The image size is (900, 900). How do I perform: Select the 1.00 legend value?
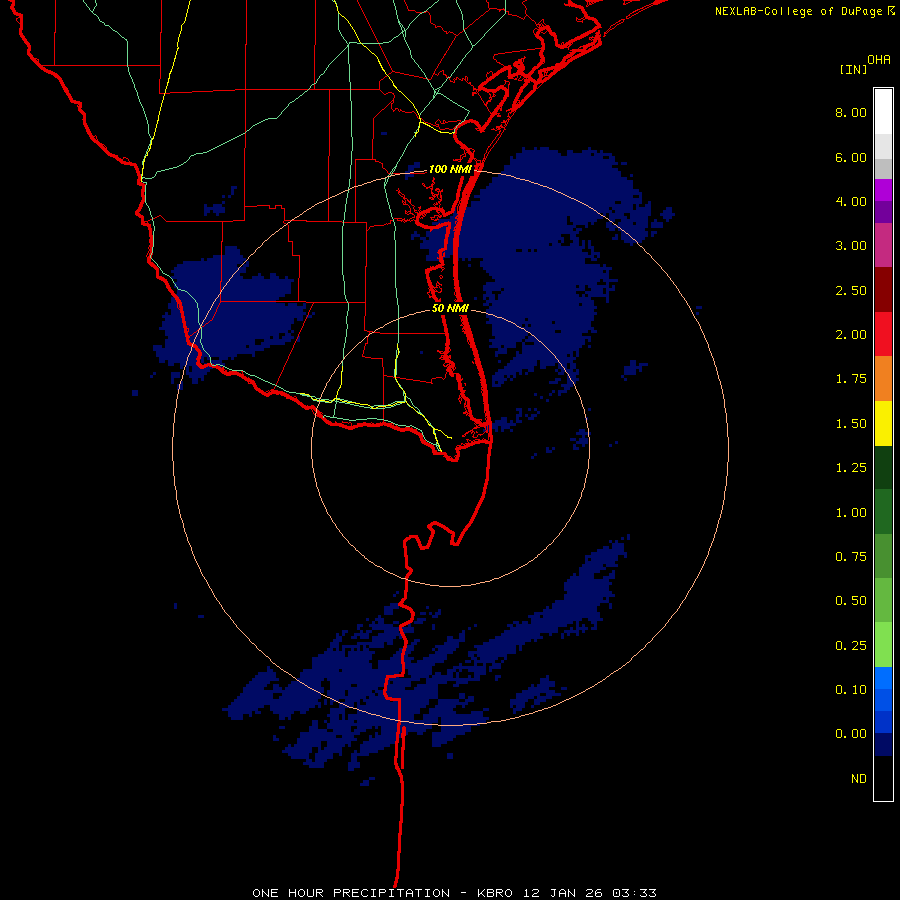[x=851, y=513]
